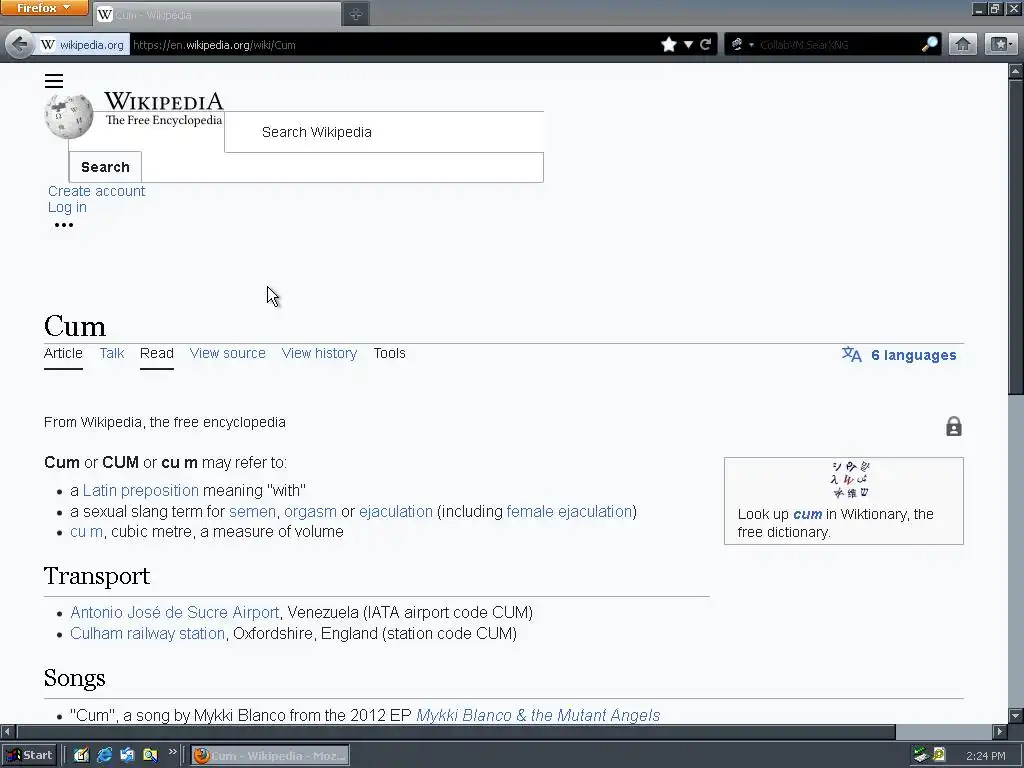This screenshot has height=768, width=1024.
Task: Click the Wikipedia globe logo
Action: tap(69, 116)
